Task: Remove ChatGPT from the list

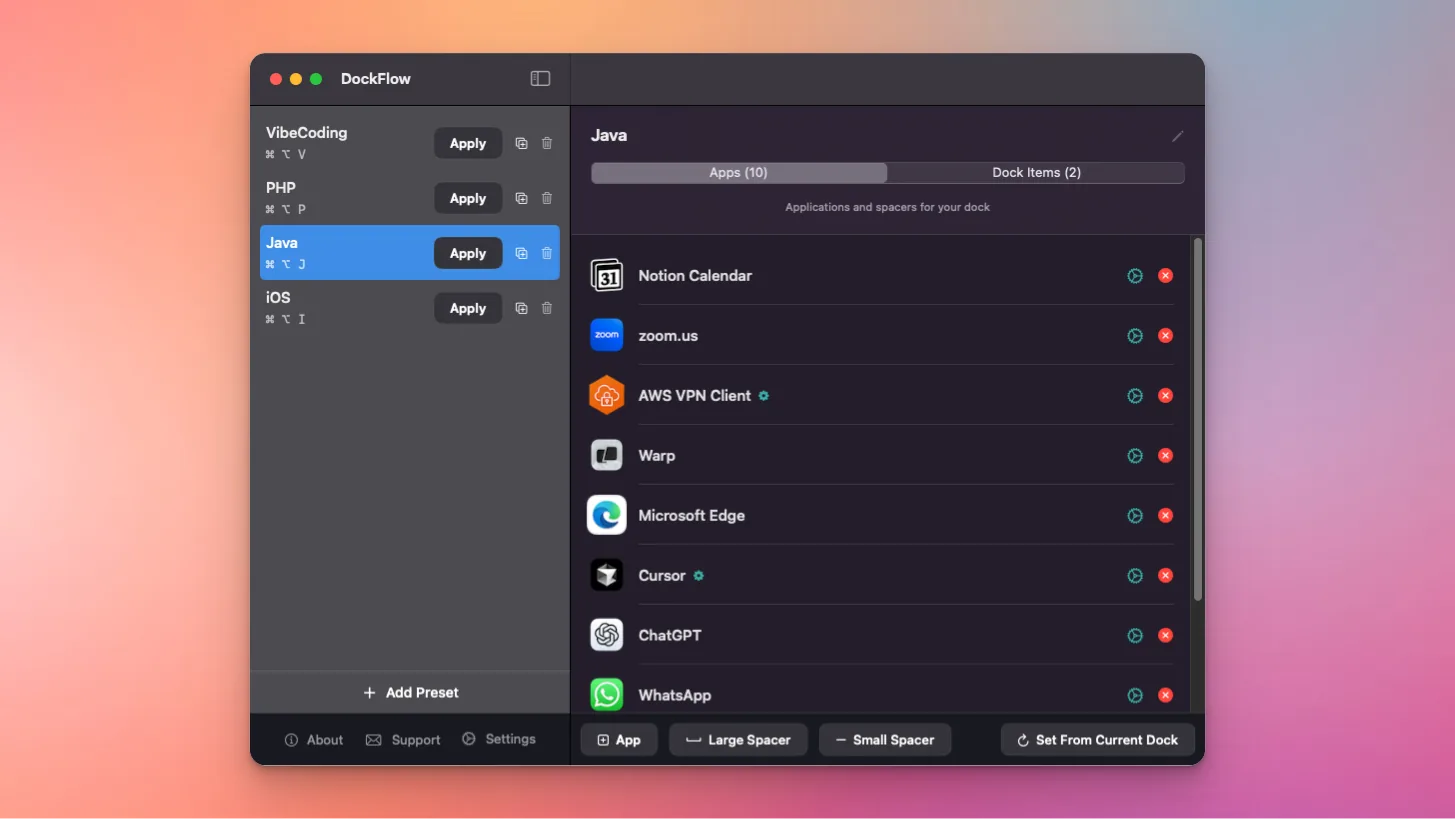Action: [1165, 636]
